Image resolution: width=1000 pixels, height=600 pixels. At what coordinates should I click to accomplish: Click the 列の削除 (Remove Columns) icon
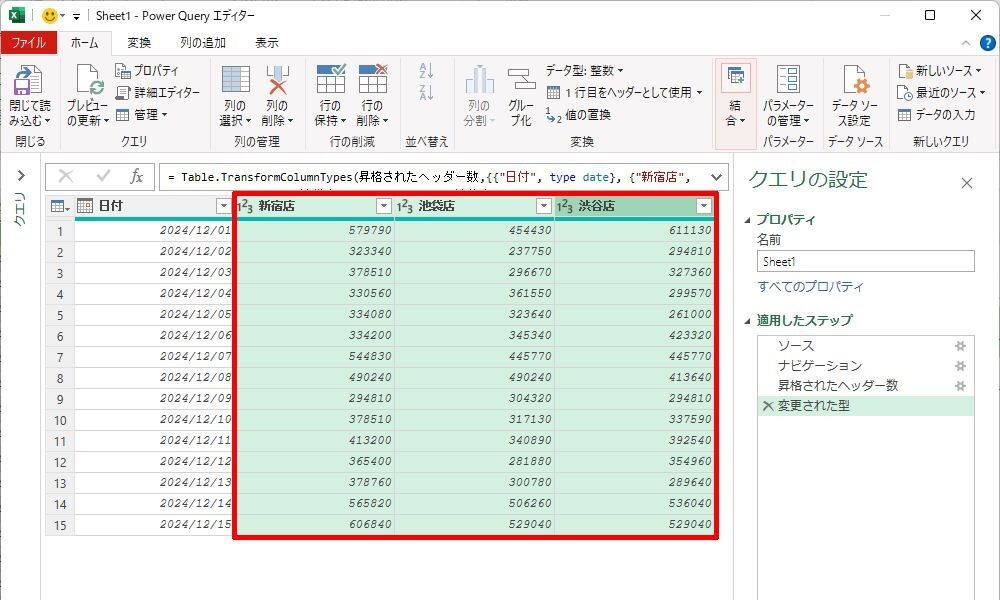click(x=276, y=82)
